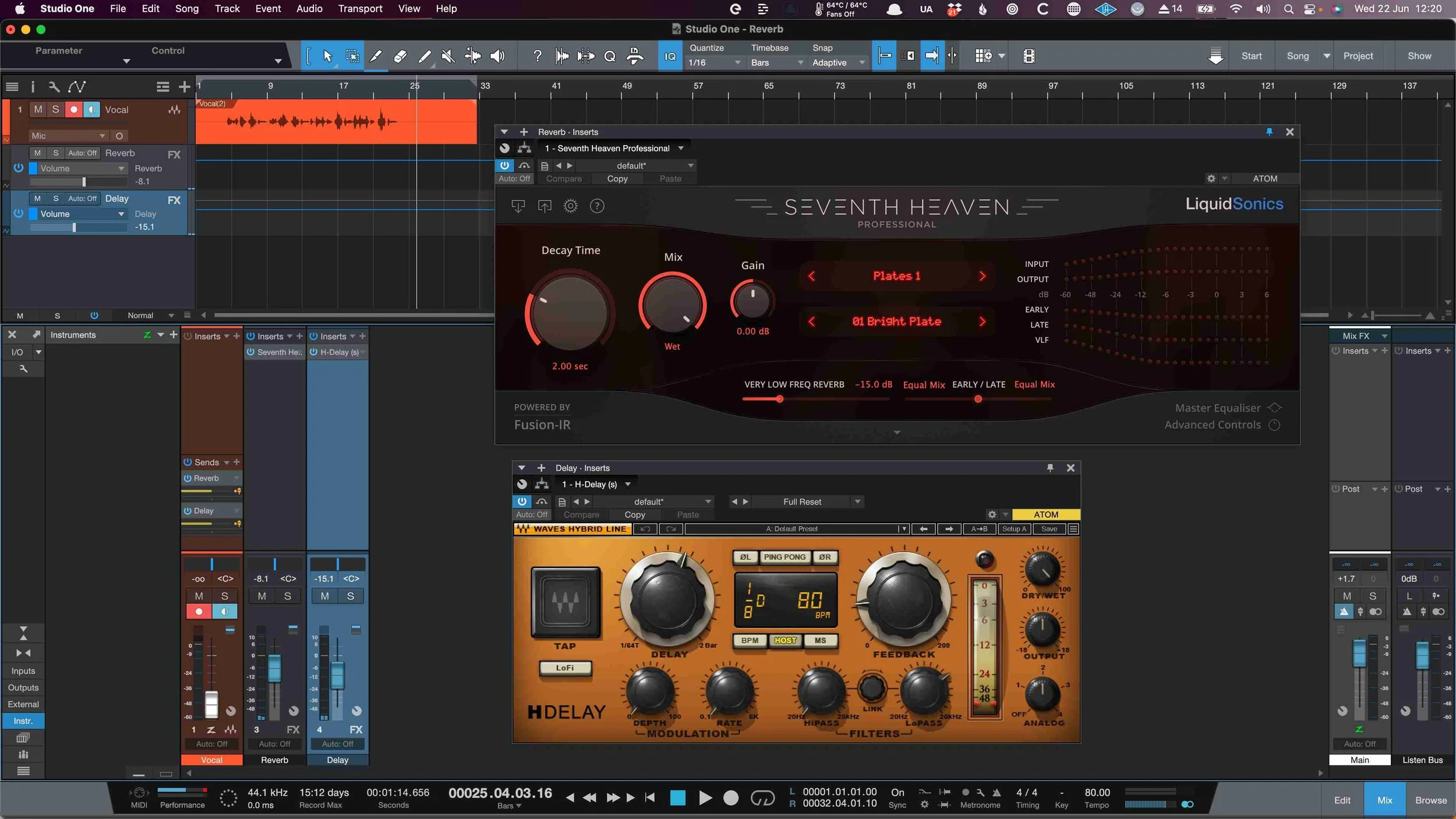
Task: Click the Seventh Heaven settings gear icon
Action: (x=571, y=206)
